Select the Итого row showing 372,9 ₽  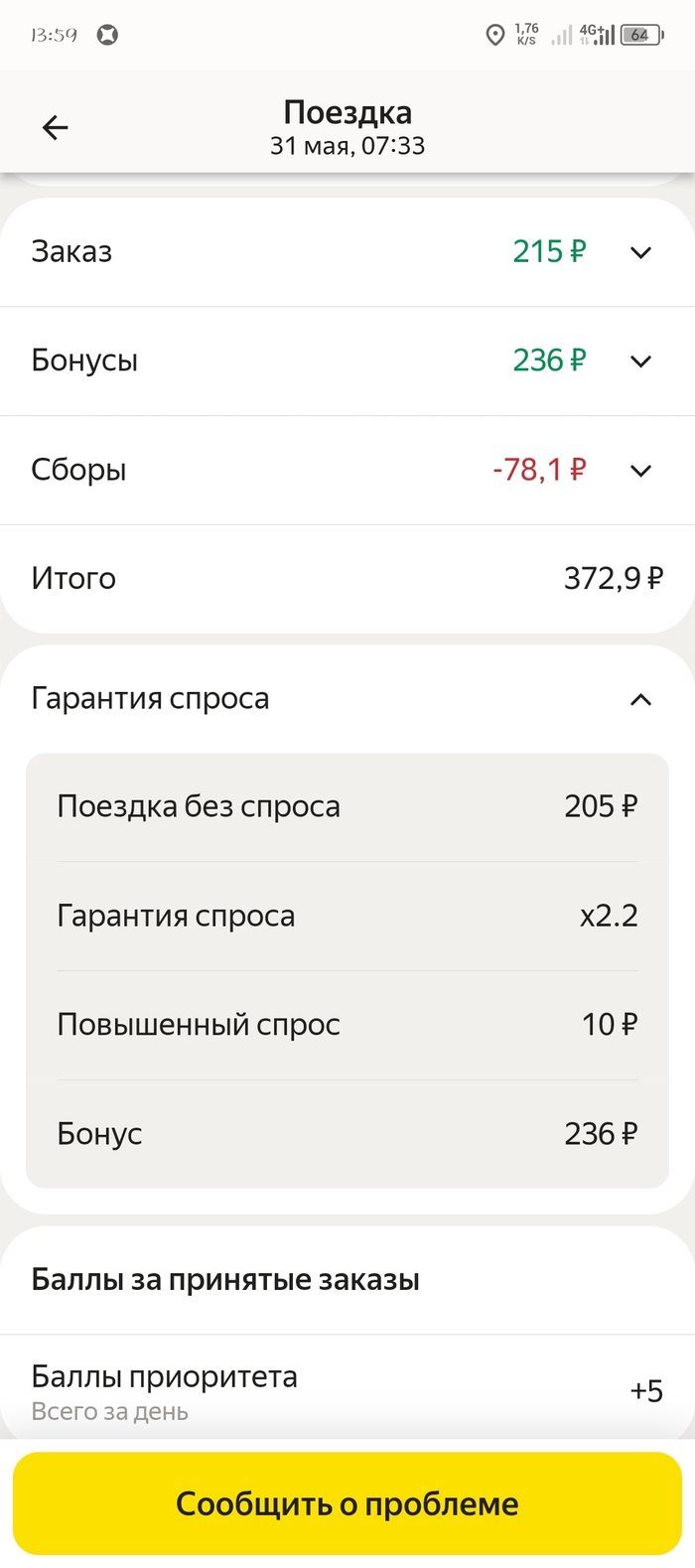[x=347, y=578]
